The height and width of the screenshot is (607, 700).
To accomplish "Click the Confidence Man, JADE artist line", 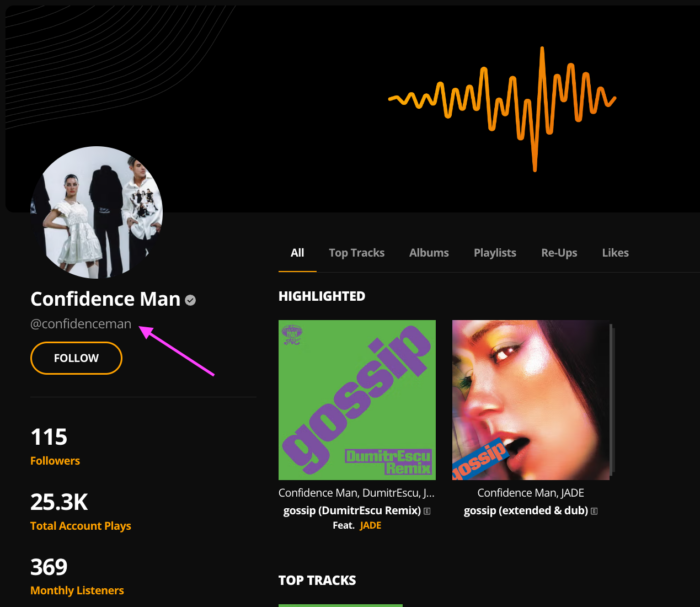I will [531, 493].
